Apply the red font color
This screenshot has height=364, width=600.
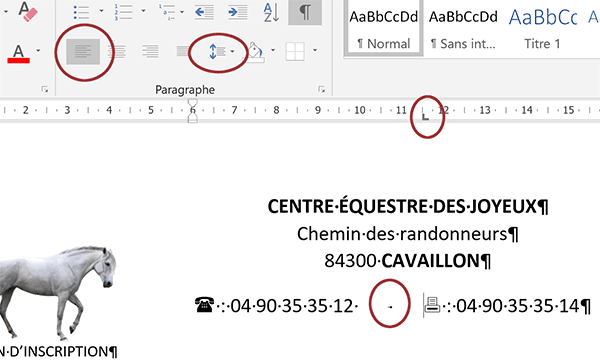[x=18, y=54]
